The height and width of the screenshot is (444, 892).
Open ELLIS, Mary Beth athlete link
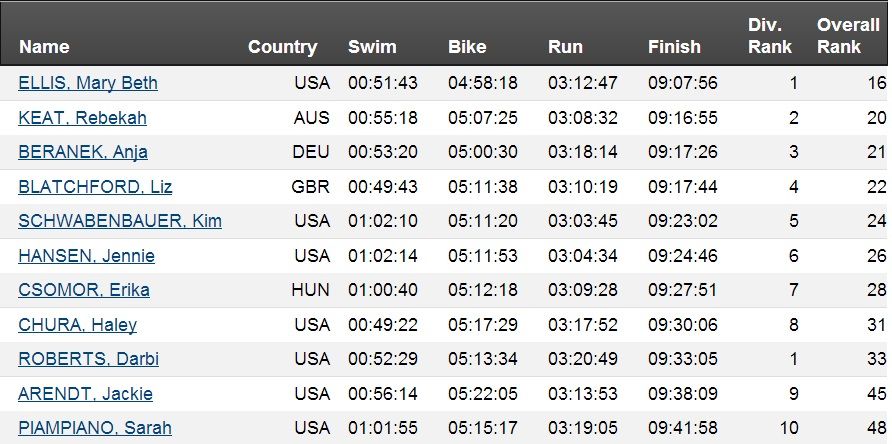pos(88,83)
